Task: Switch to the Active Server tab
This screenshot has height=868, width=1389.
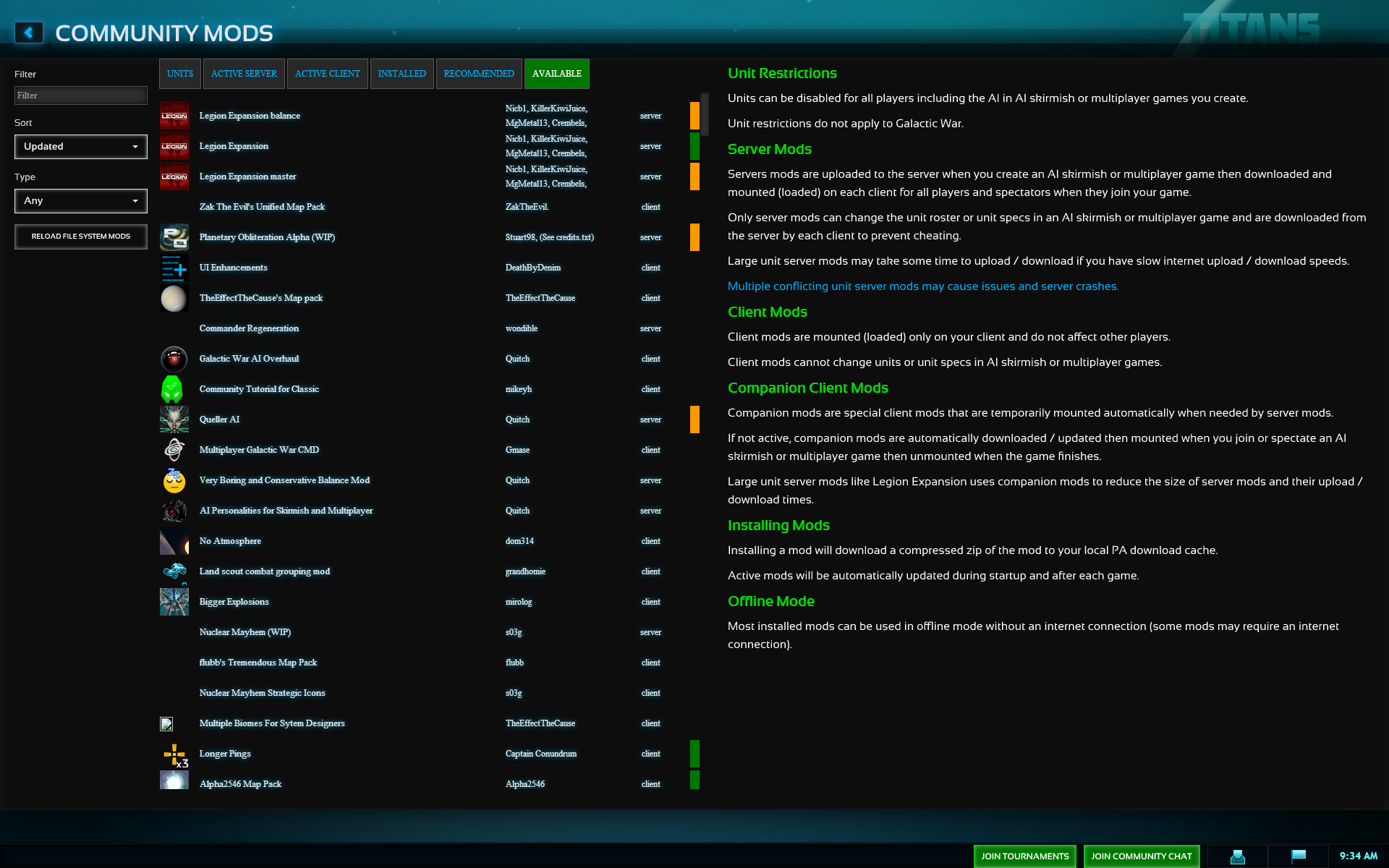Action: click(x=244, y=74)
